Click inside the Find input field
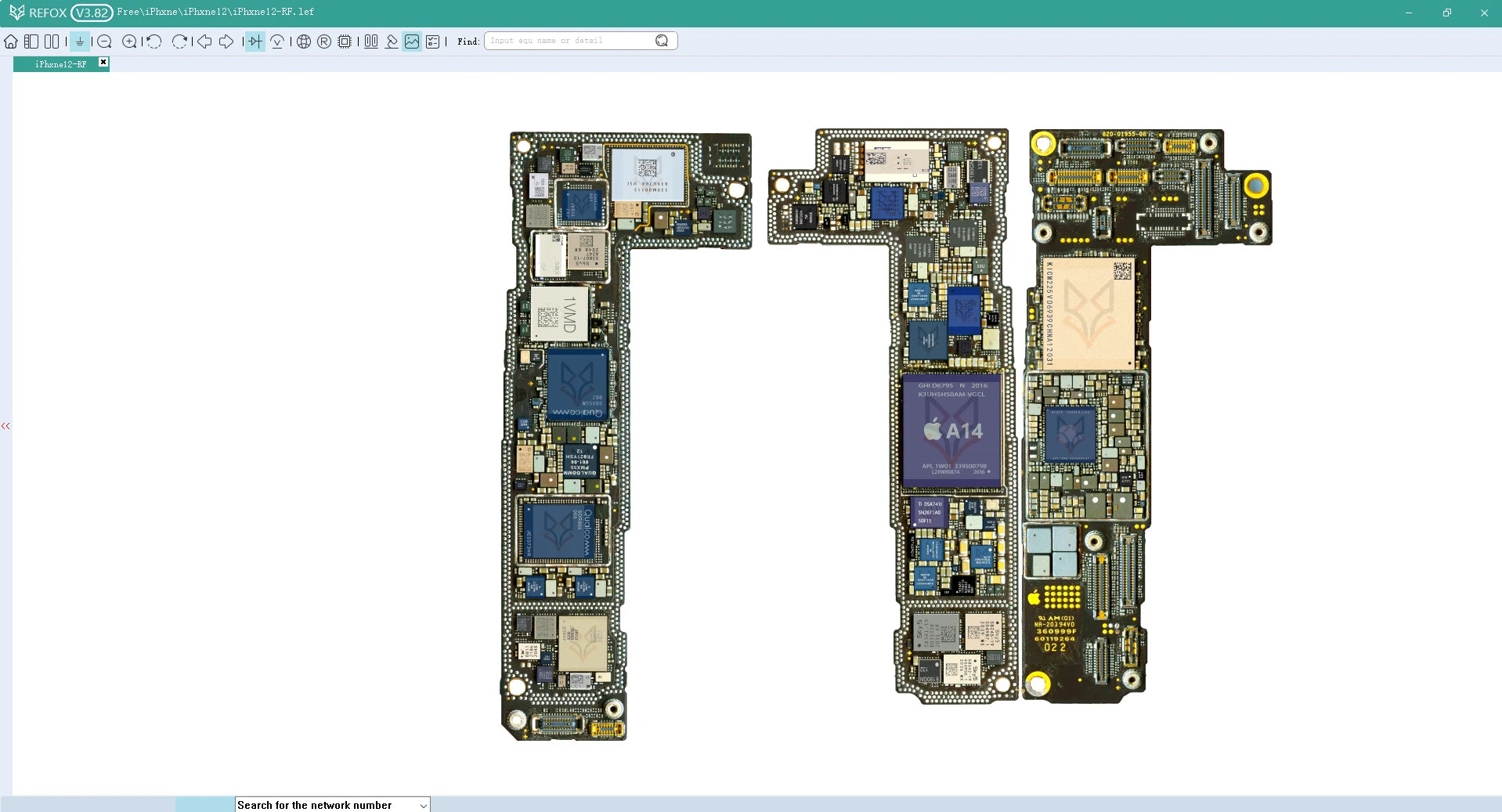 572,40
